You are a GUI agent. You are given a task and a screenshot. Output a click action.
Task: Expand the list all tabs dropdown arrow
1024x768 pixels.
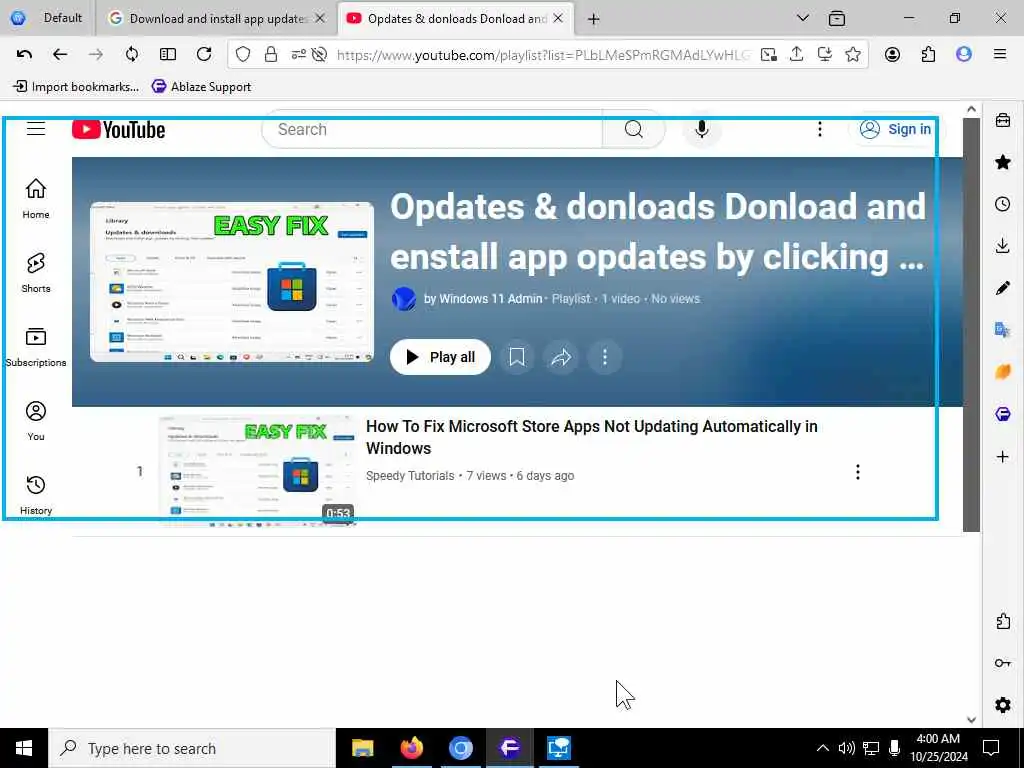[803, 18]
